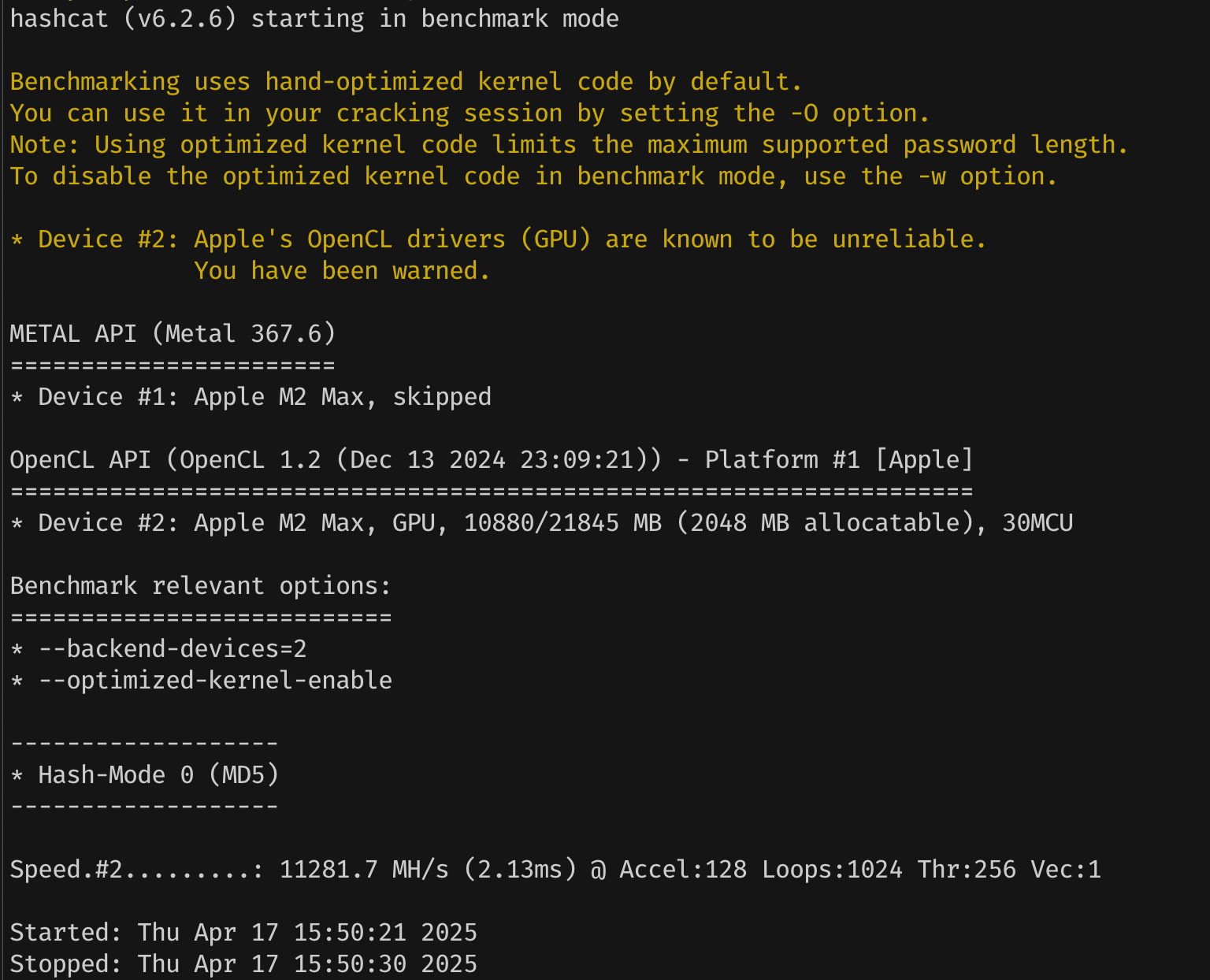Click the -O option text

(804, 113)
